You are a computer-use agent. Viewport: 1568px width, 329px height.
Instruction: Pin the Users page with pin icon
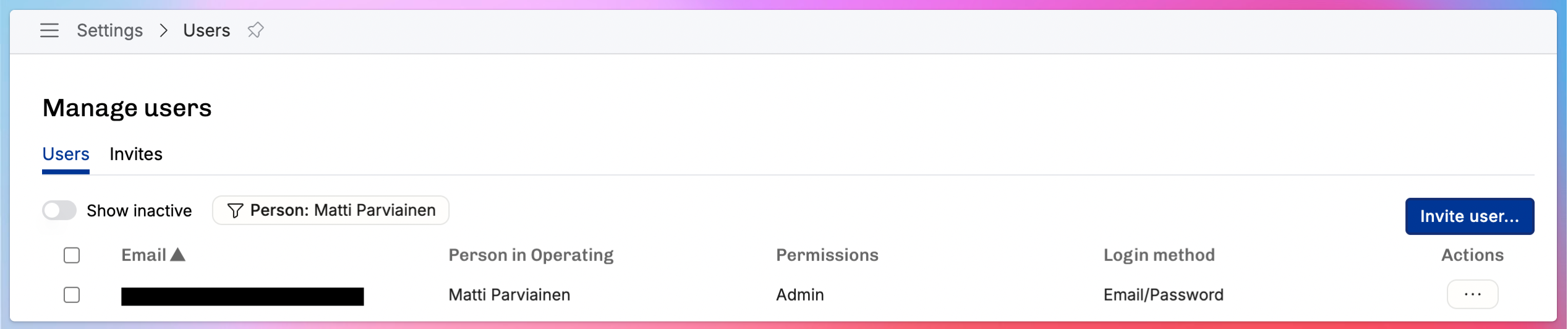(255, 30)
